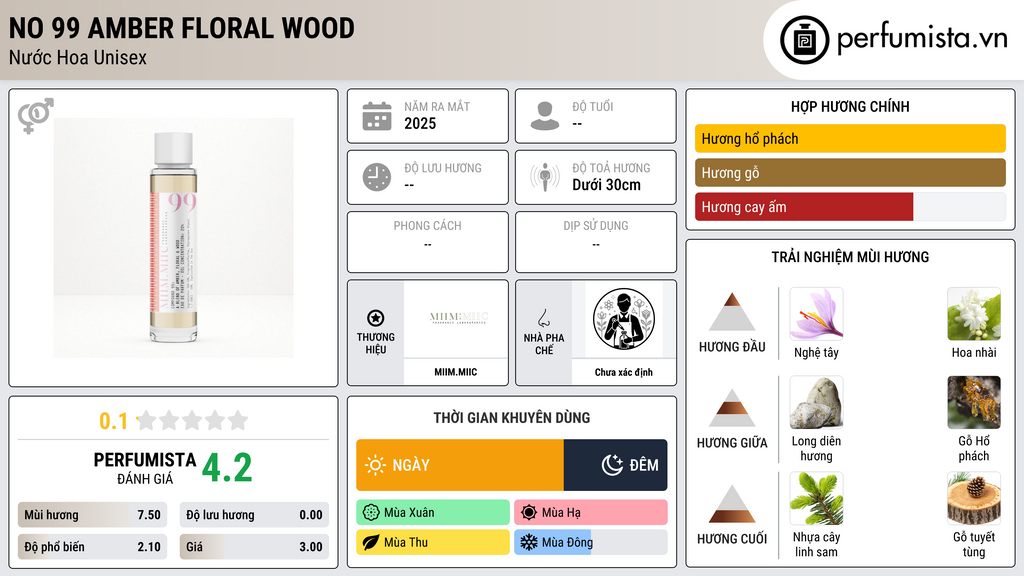1024x576 pixels.
Task: Click the NO 99 AMBER FLORAL WOOD title
Action: [x=182, y=28]
